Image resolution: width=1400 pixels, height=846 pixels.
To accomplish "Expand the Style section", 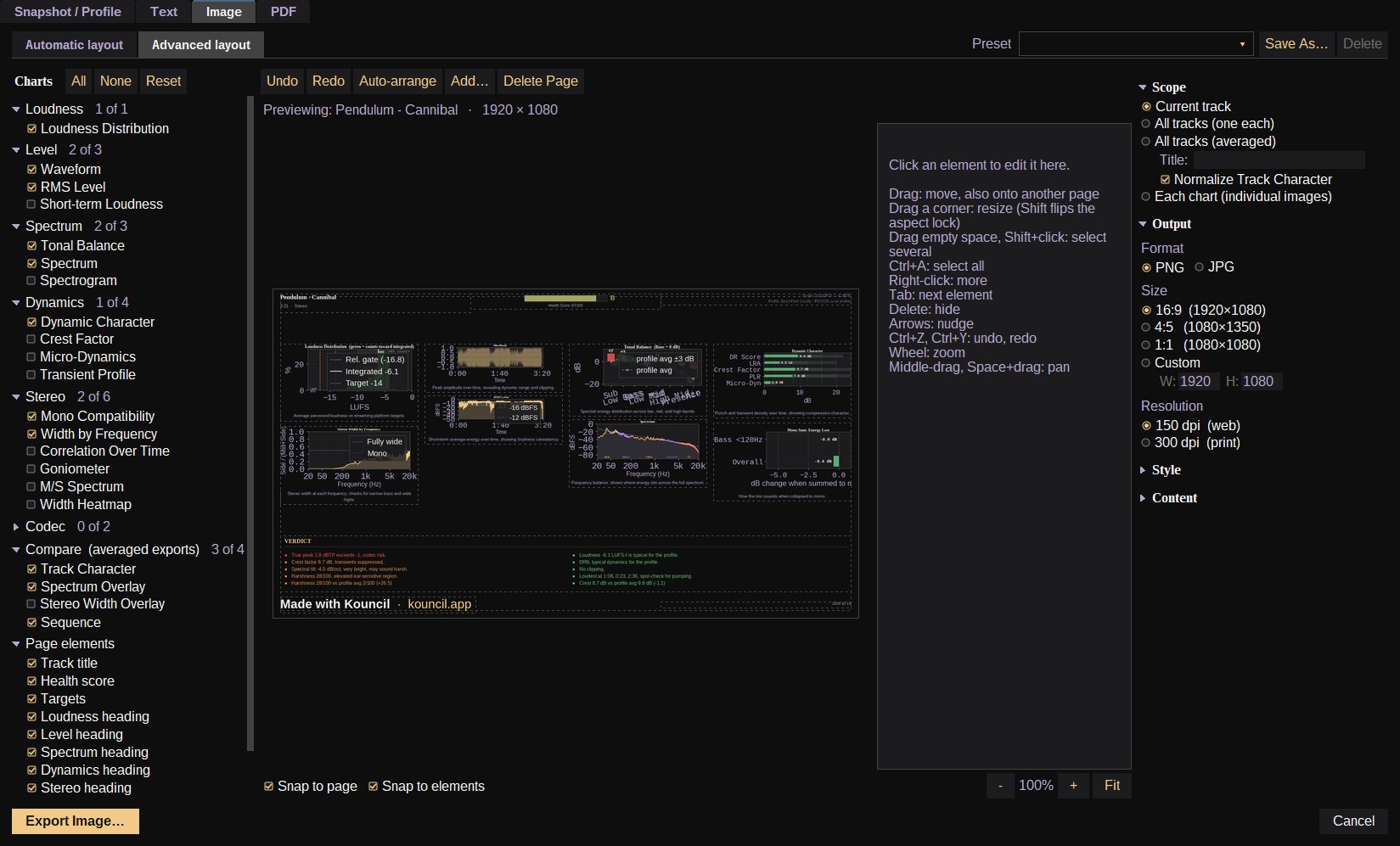I will pyautogui.click(x=1143, y=470).
